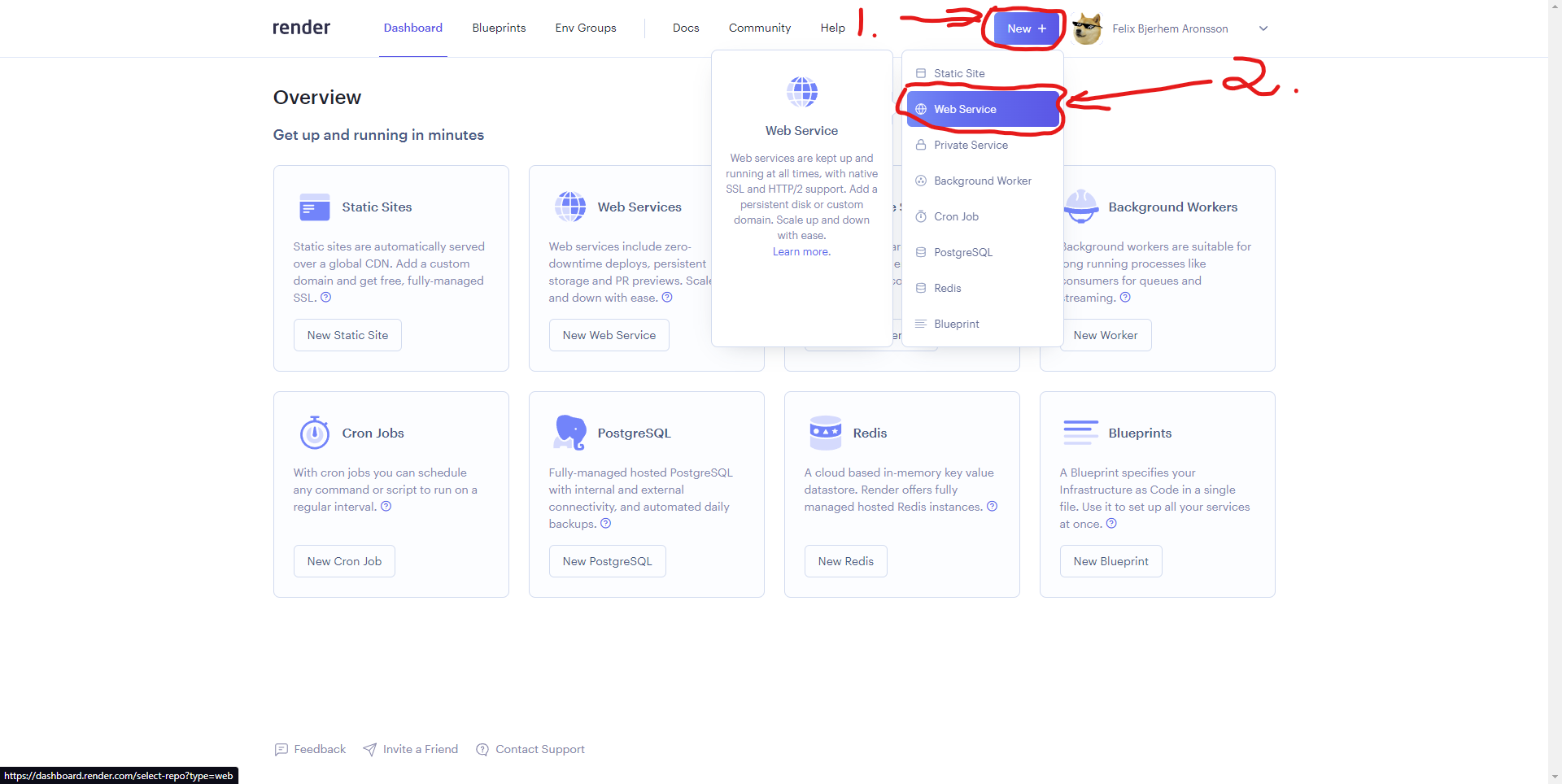Select Cron Job from New menu

983,216
